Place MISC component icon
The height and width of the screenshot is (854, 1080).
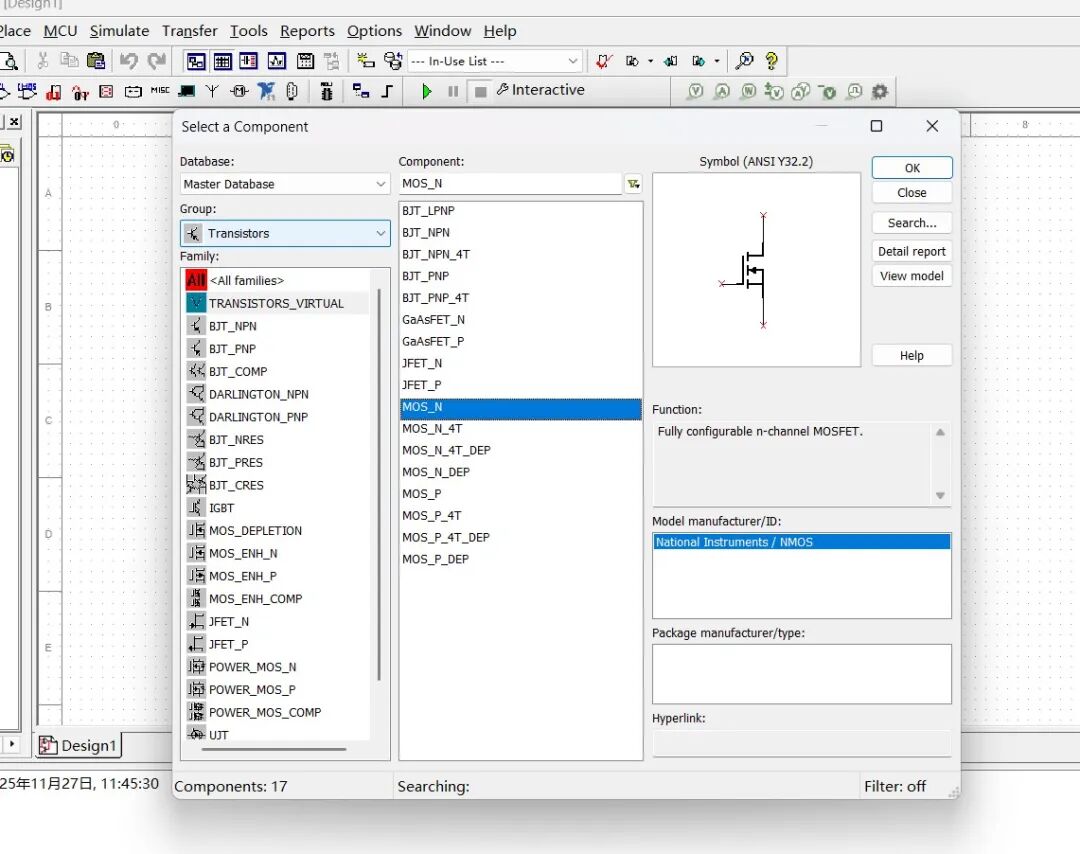(x=160, y=90)
